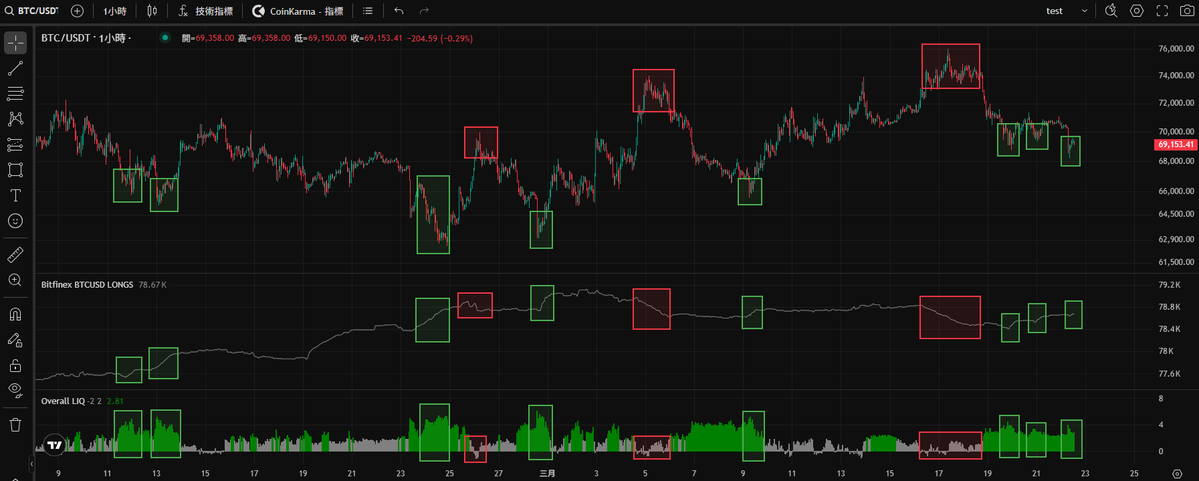Enter fullscreen mode
This screenshot has width=1199, height=481.
1162,11
